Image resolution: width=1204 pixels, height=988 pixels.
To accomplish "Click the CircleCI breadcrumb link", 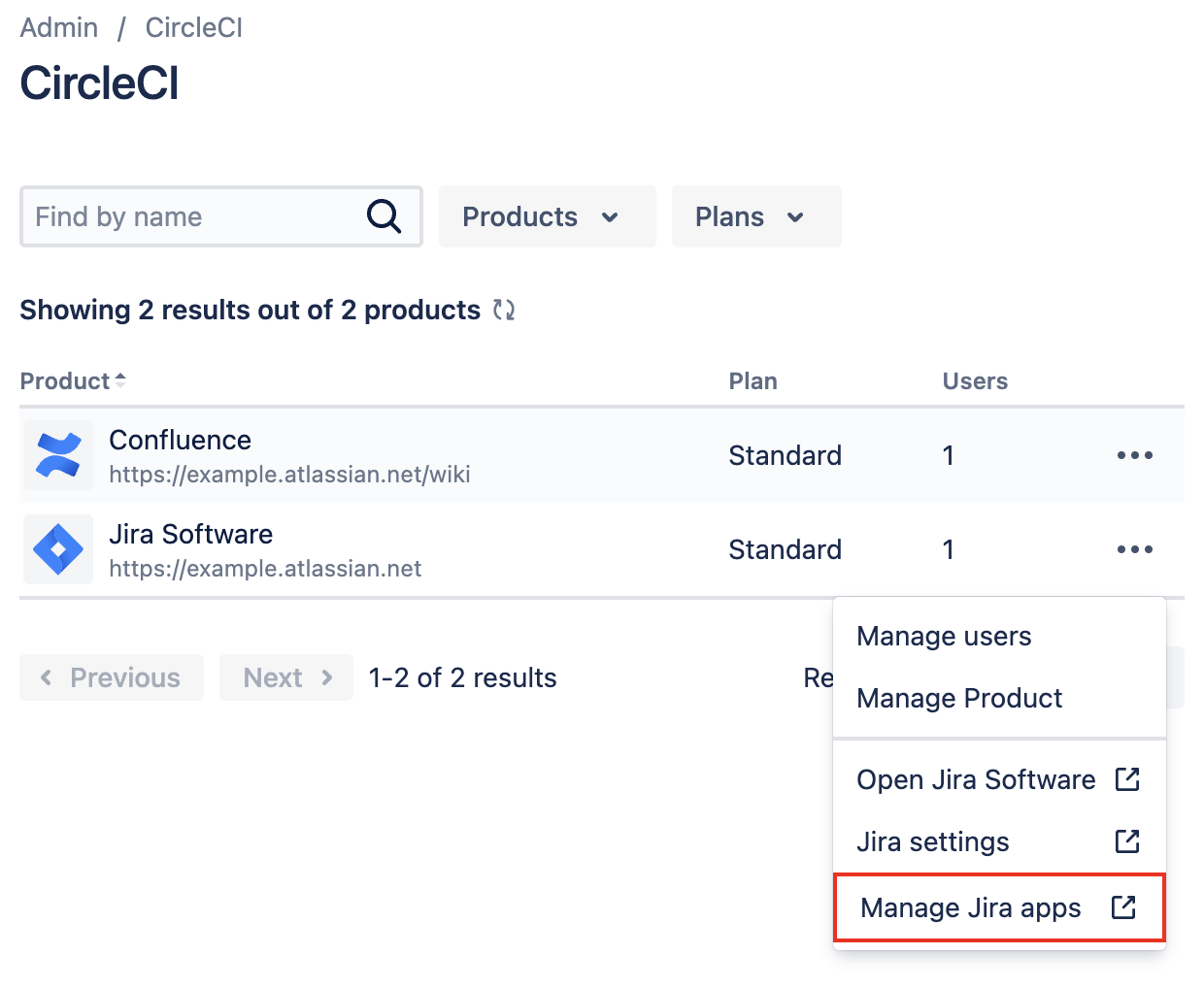I will [194, 27].
